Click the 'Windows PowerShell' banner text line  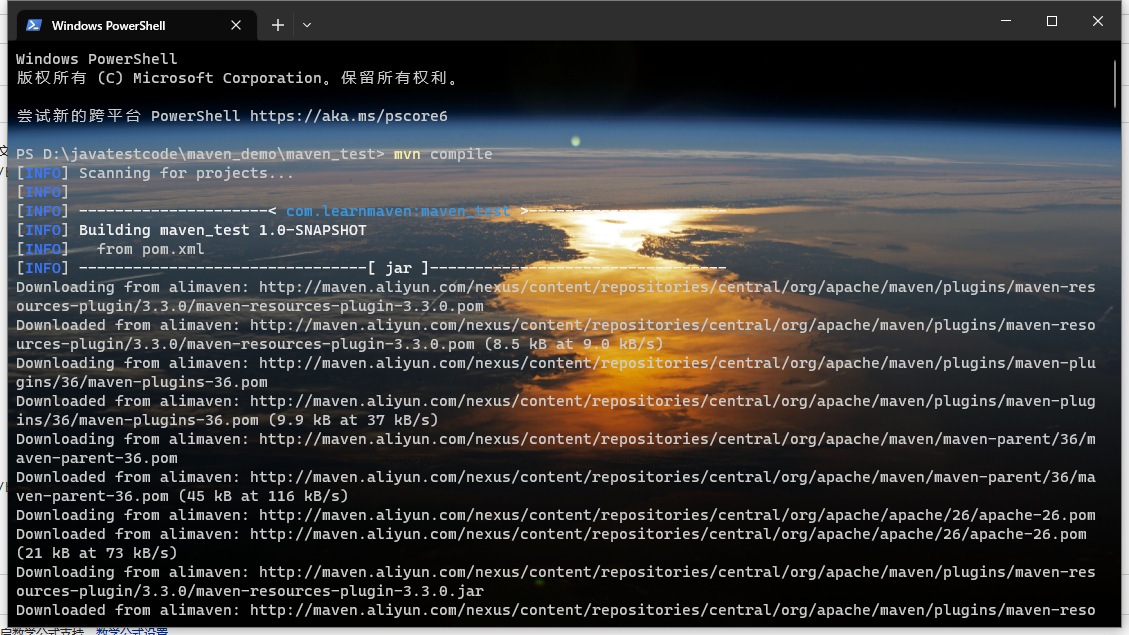click(x=96, y=59)
